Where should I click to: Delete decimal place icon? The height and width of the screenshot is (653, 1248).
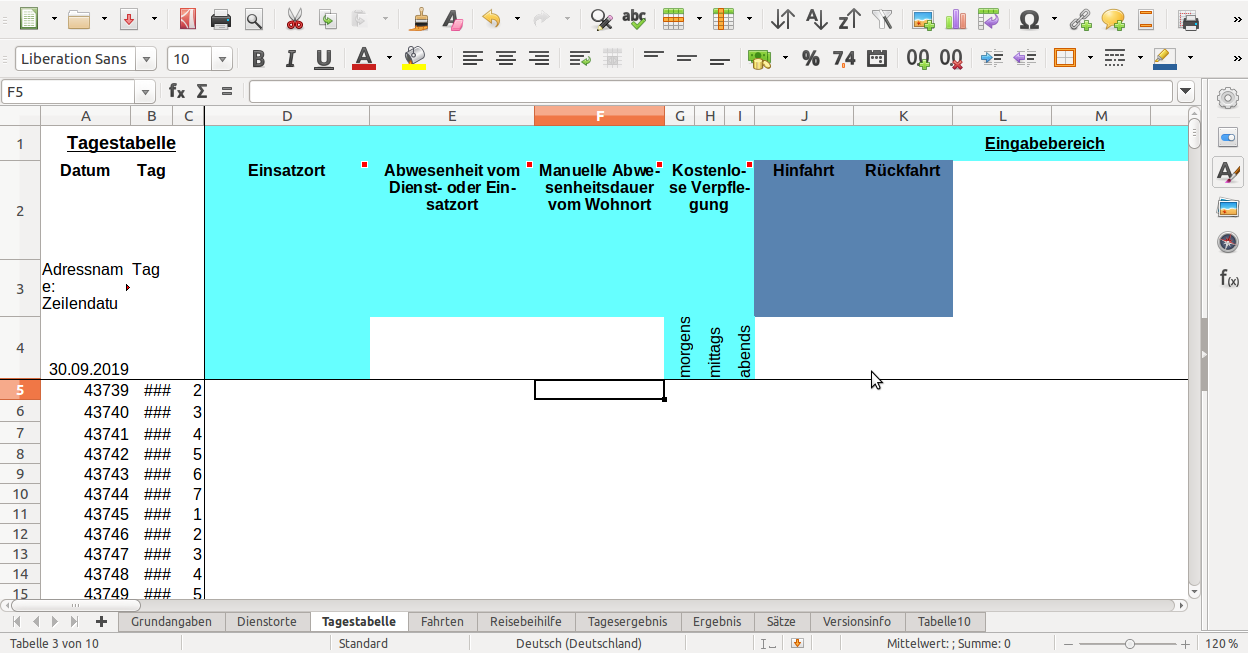click(951, 59)
